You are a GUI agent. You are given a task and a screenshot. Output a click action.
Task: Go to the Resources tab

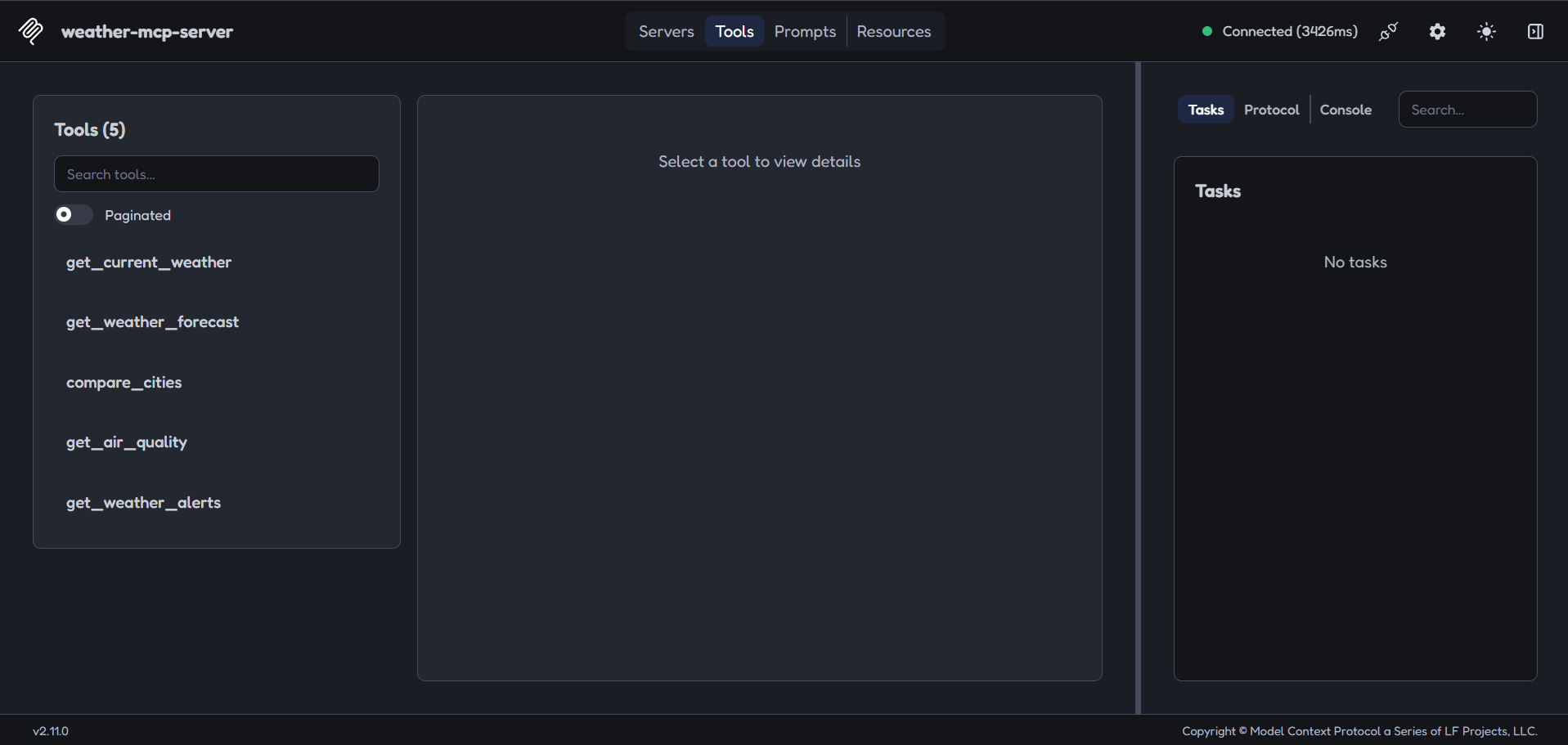pos(893,31)
